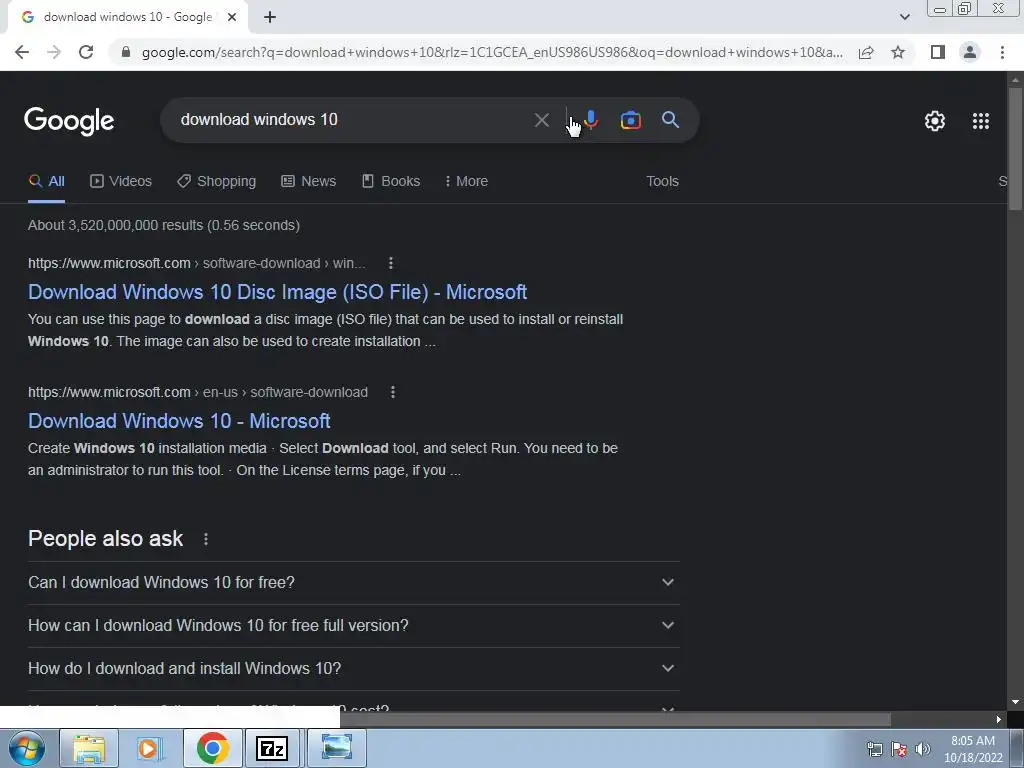Open the Windows Start menu
Image resolution: width=1024 pixels, height=768 pixels.
(26, 748)
